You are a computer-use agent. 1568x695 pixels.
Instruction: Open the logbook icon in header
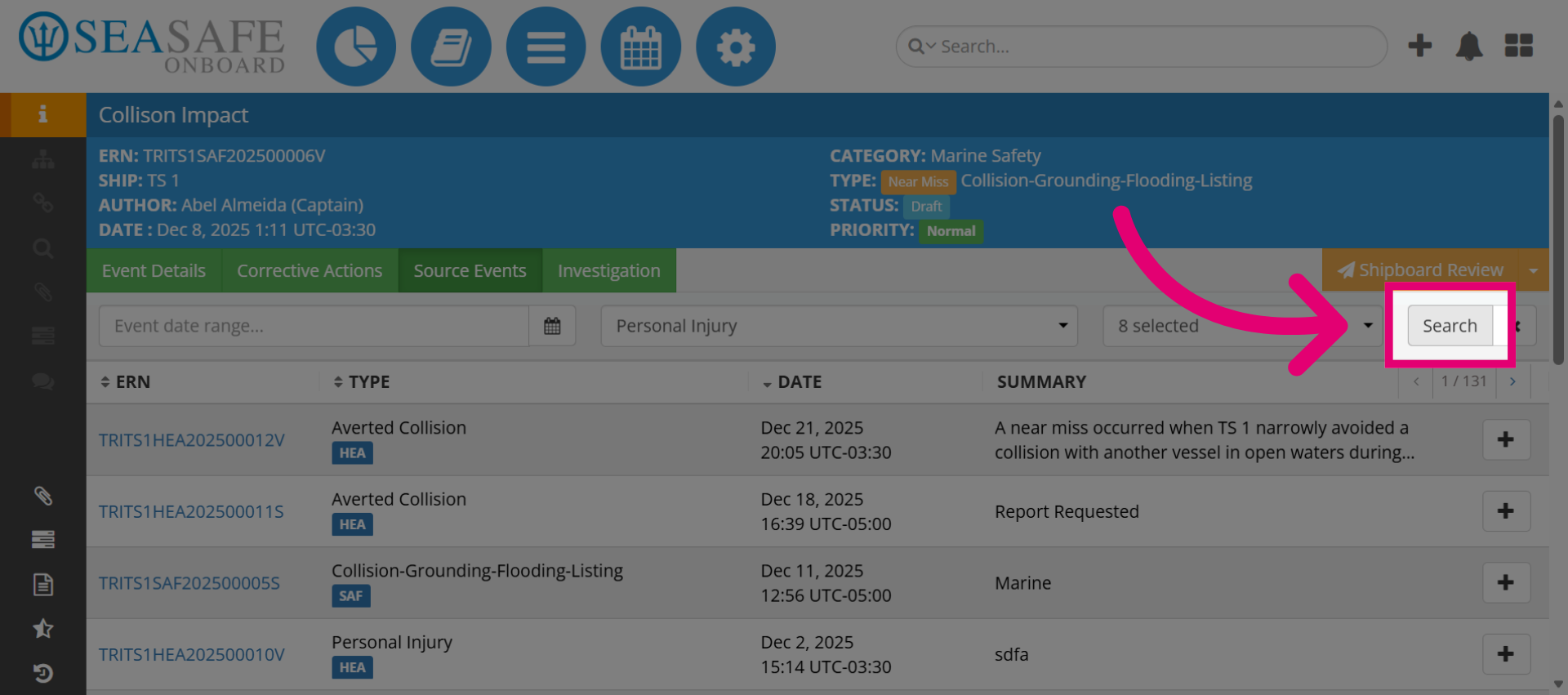[451, 47]
